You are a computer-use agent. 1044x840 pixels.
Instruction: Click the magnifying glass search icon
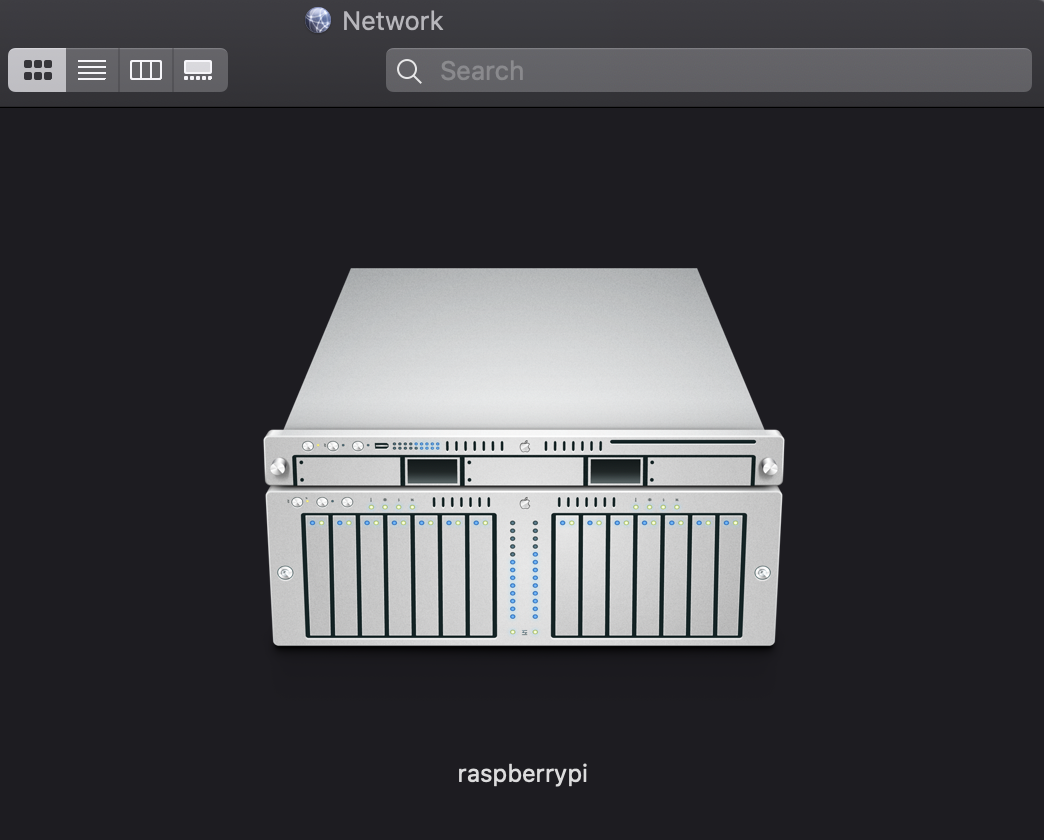click(409, 71)
